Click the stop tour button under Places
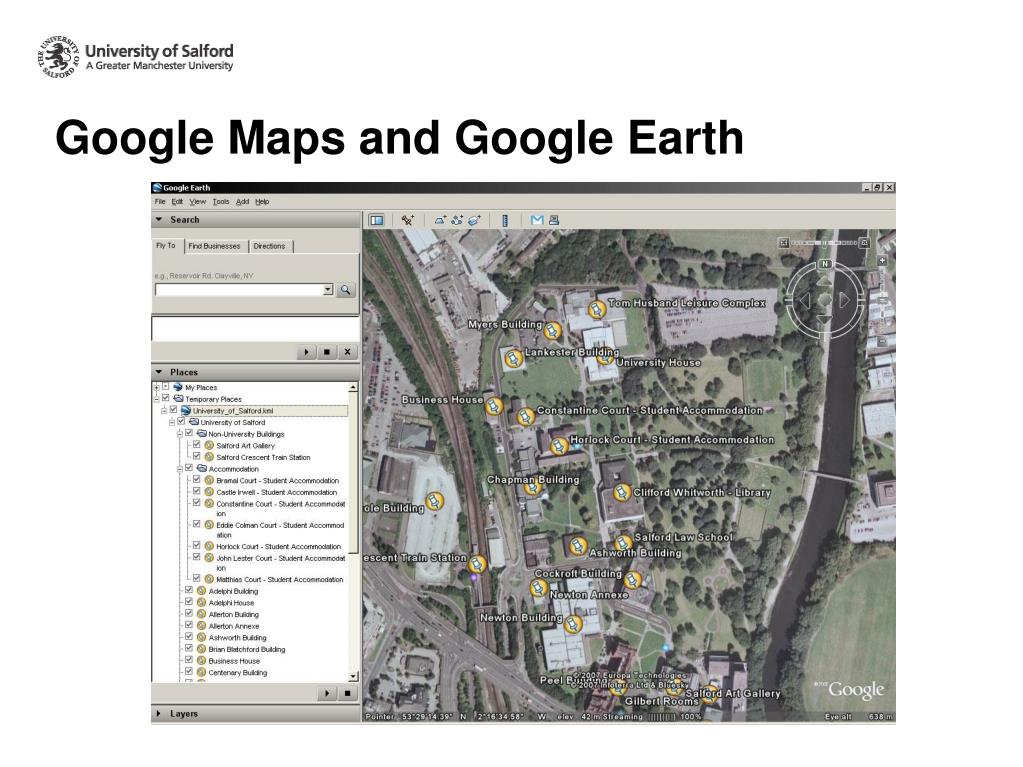Image resolution: width=1023 pixels, height=767 pixels. [x=348, y=693]
